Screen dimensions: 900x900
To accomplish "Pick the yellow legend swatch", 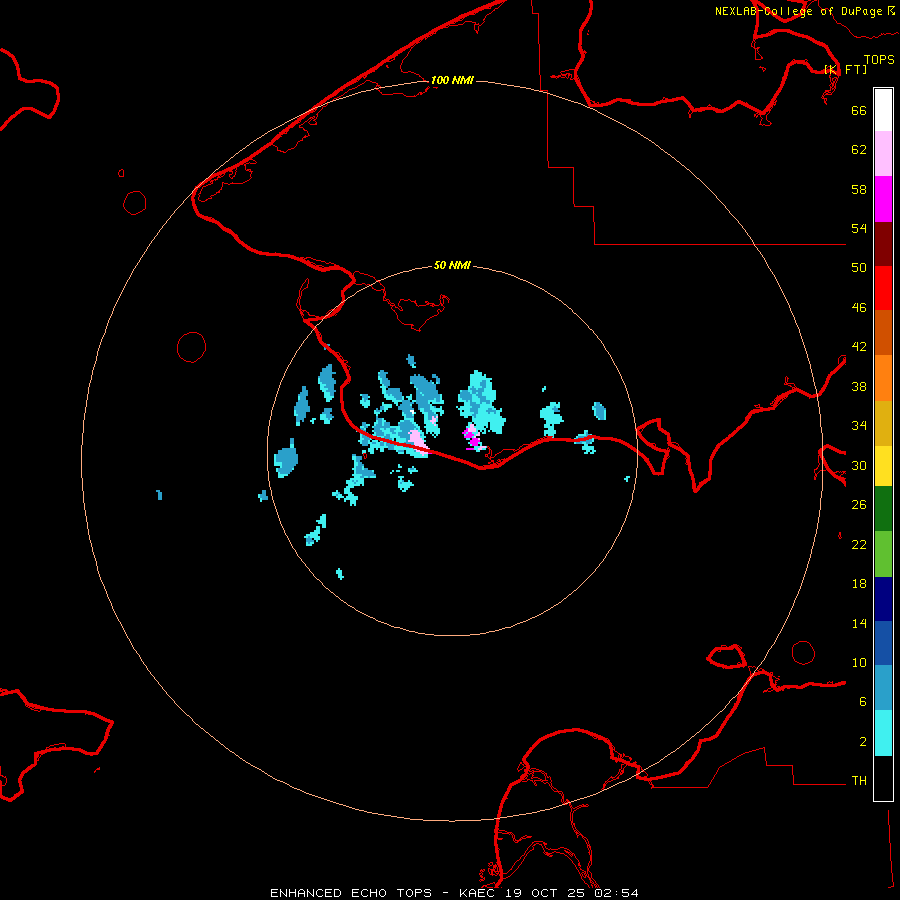I will (883, 465).
